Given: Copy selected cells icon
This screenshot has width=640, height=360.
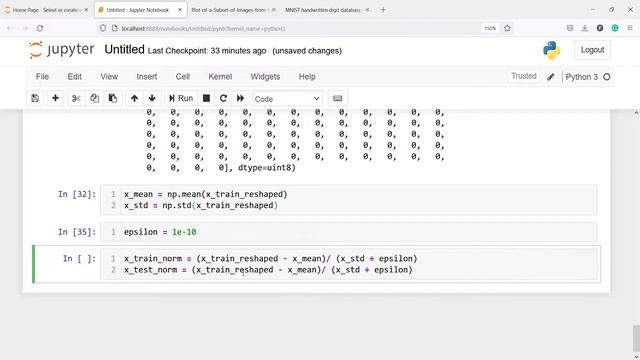Looking at the screenshot, I should click(x=94, y=98).
